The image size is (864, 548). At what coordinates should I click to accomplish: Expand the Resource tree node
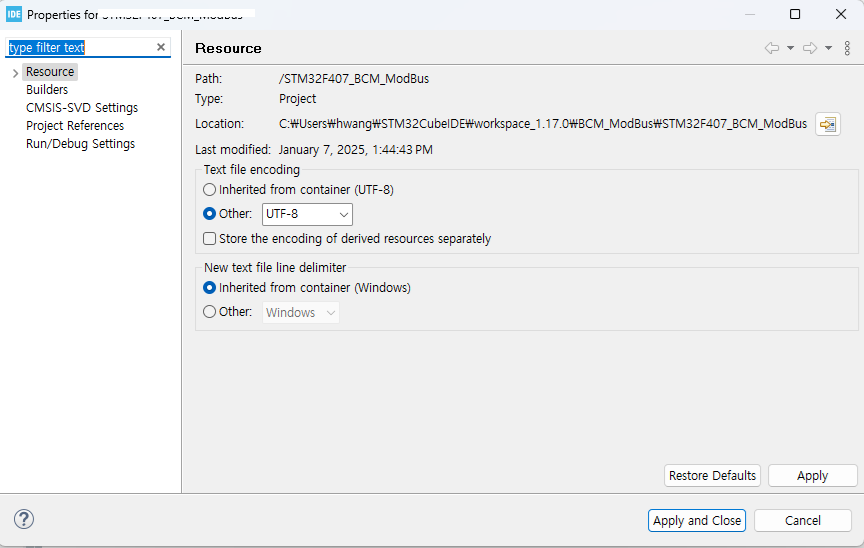(15, 73)
